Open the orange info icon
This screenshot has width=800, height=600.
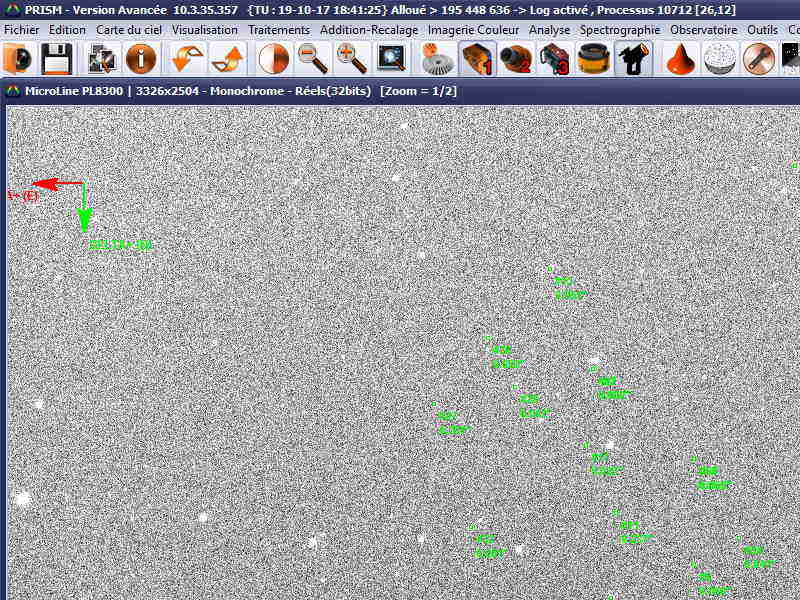pyautogui.click(x=141, y=60)
